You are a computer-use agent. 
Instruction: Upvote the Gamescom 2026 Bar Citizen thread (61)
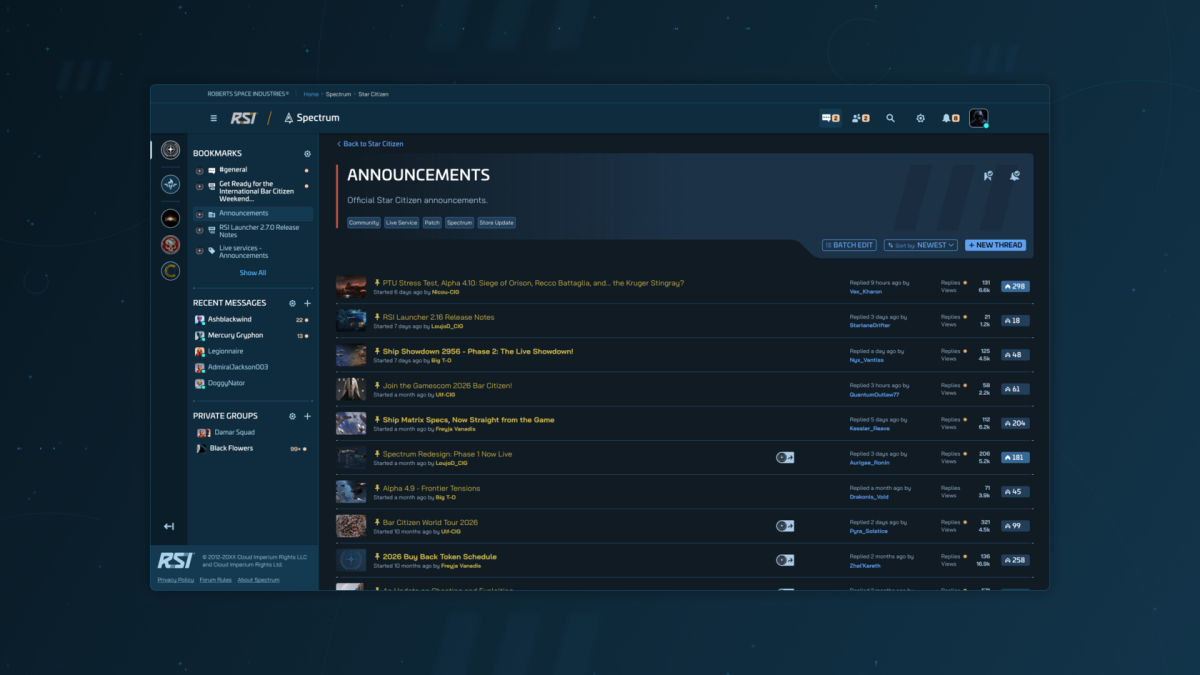(x=1015, y=389)
